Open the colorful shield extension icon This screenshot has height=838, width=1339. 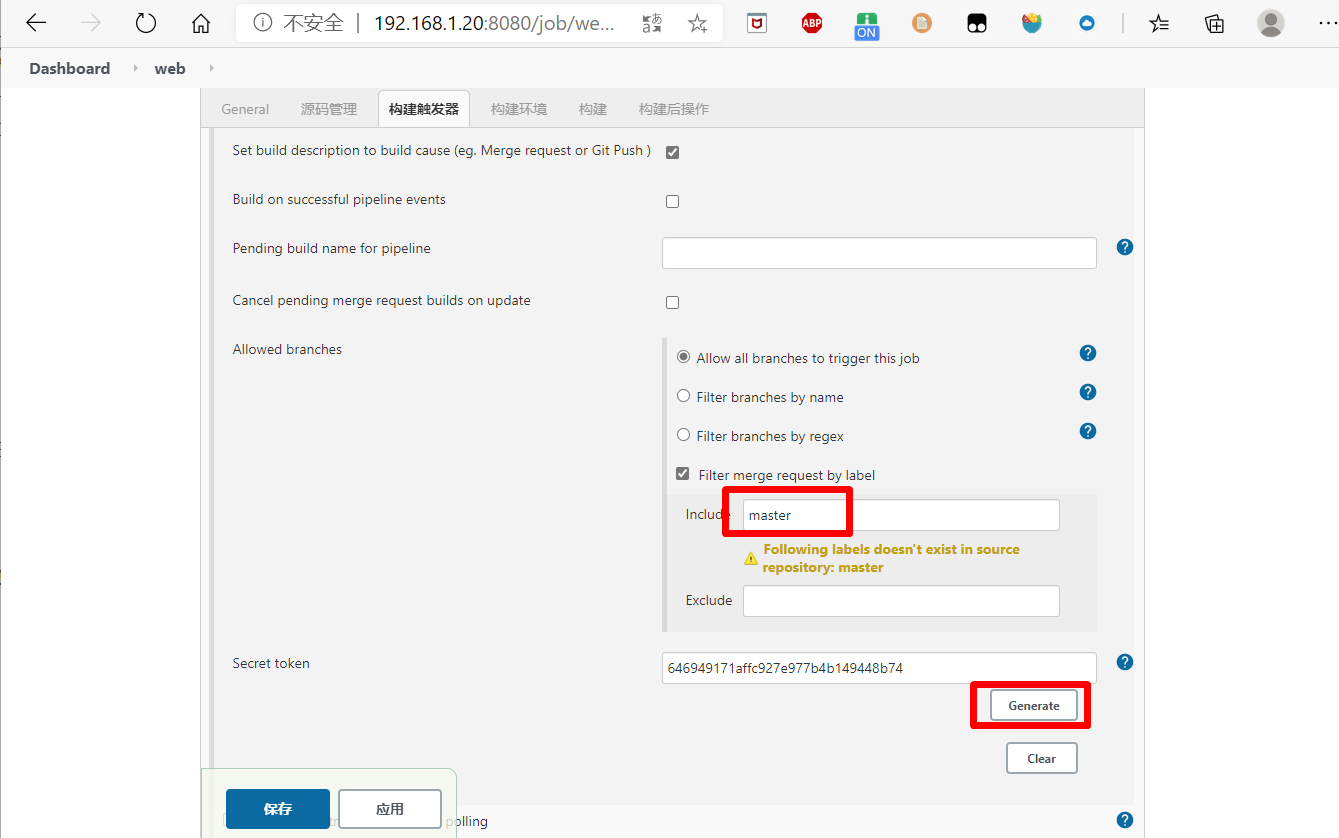(1032, 23)
